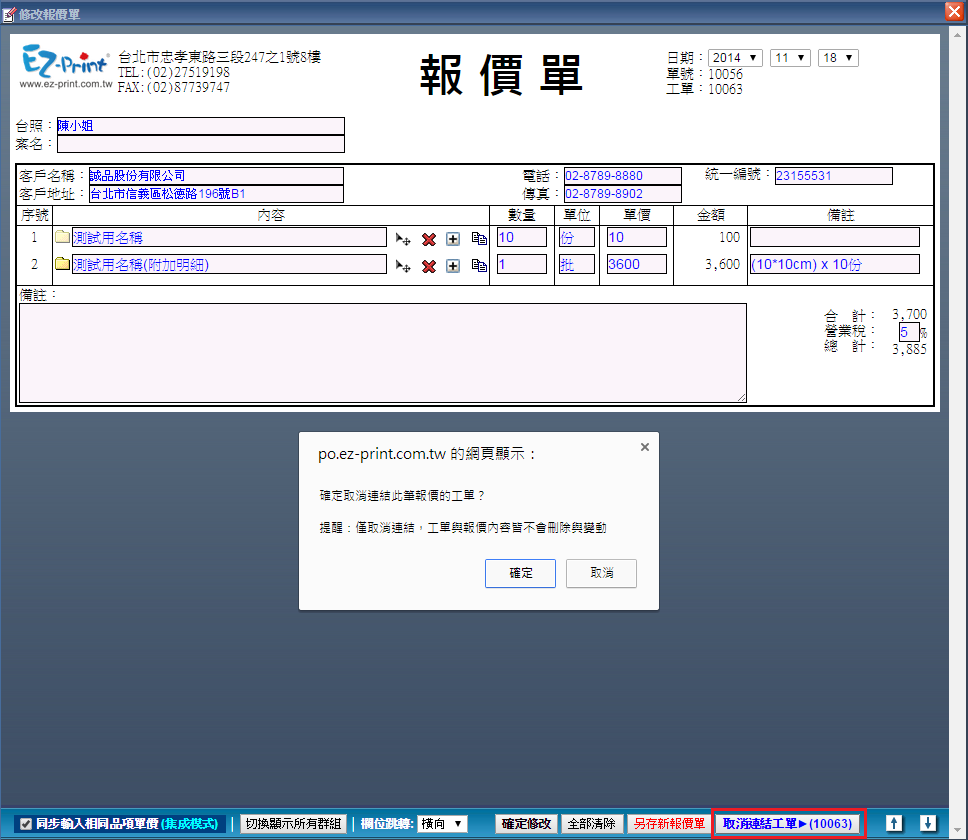Viewport: 968px width, 840px height.
Task: Click the red delete X on row 2
Action: [x=429, y=266]
